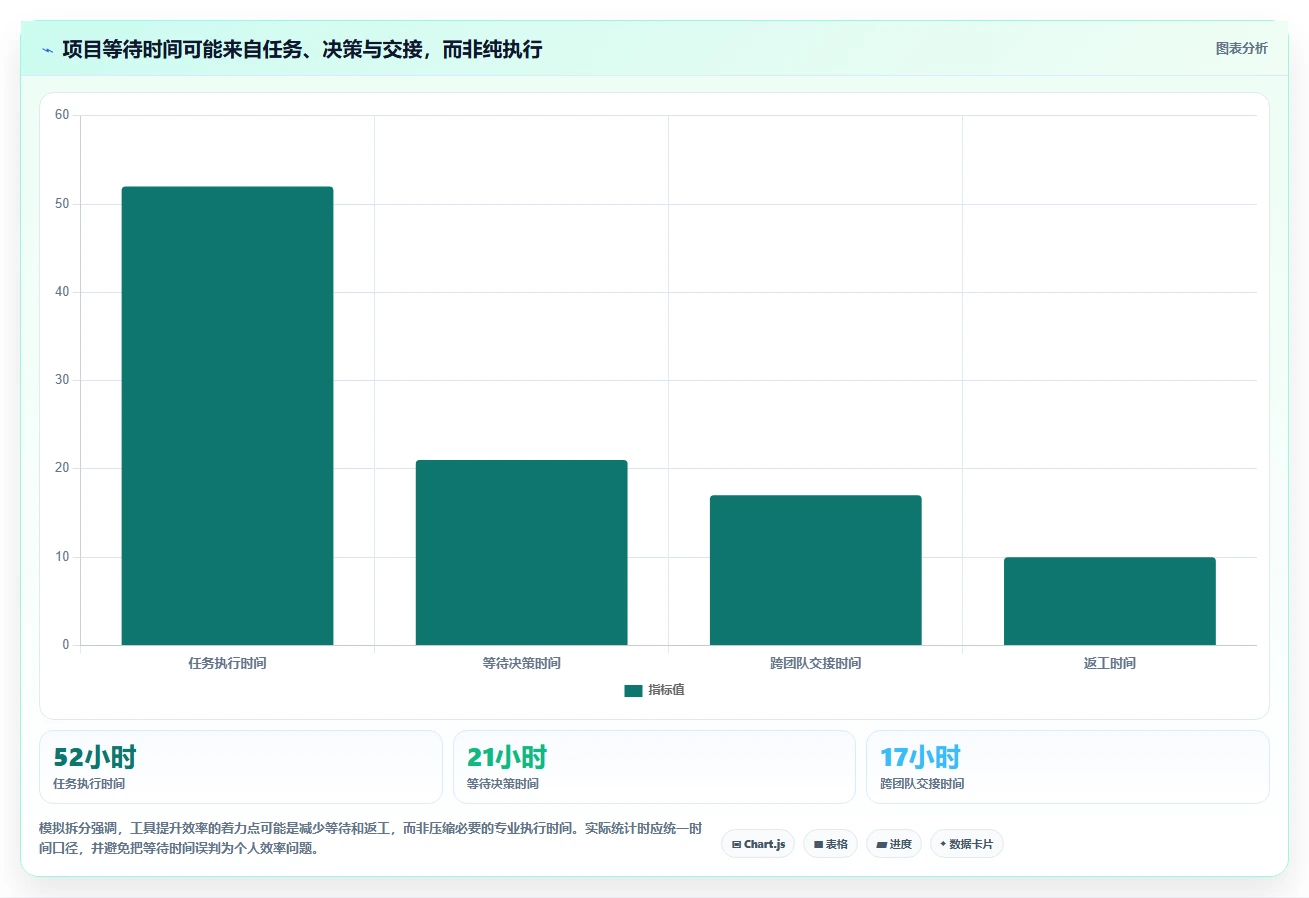Click the y-axis value 60
The height and width of the screenshot is (898, 1309).
[x=62, y=115]
